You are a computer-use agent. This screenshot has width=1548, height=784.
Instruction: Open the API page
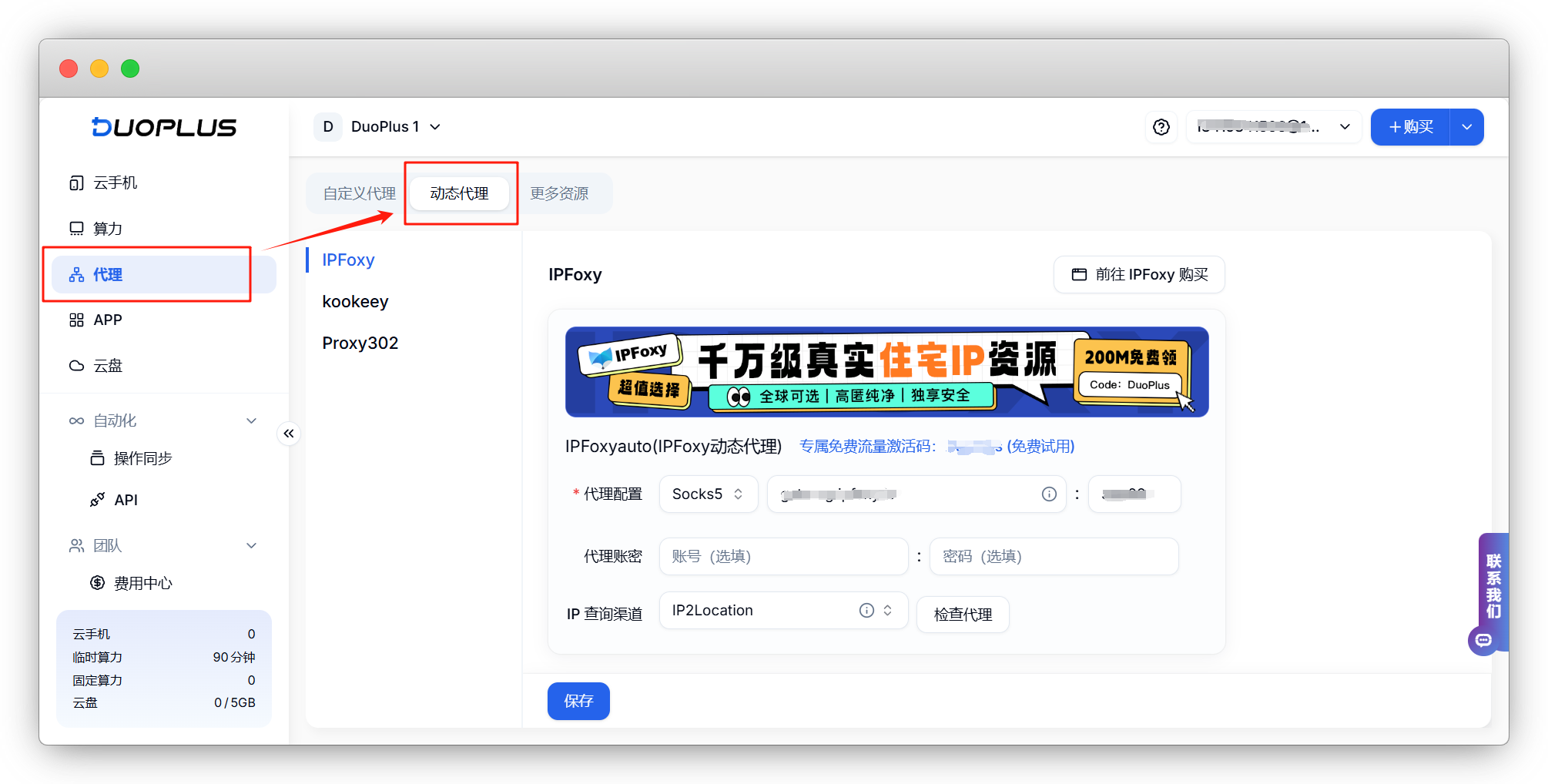tap(126, 500)
